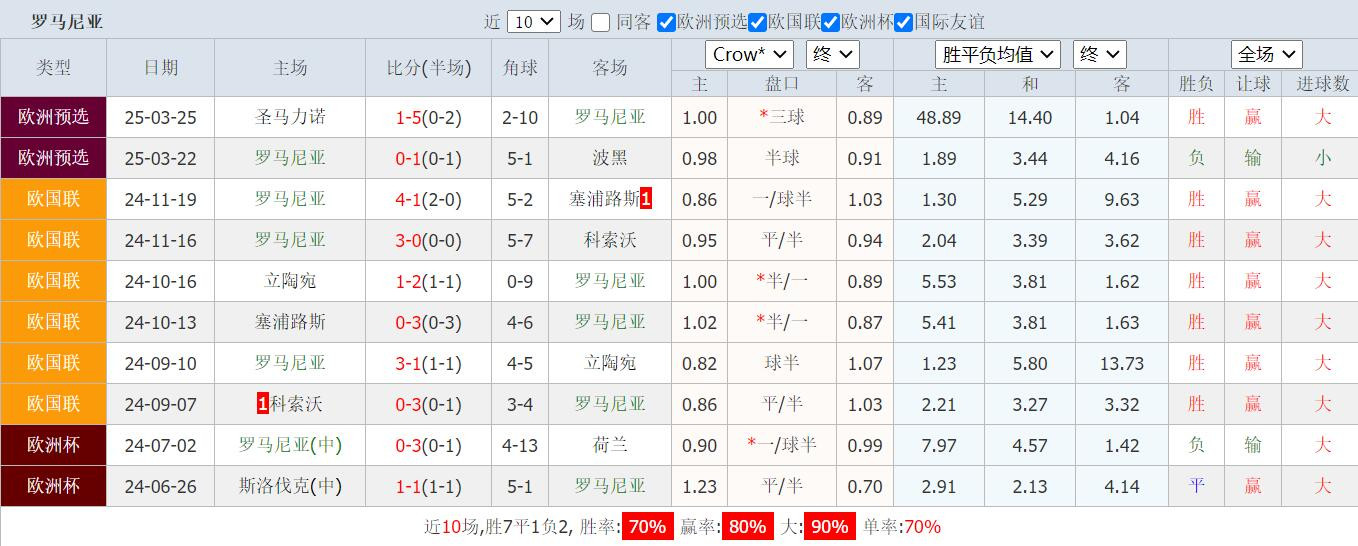Click the 13.73 odds value
1358x546 pixels.
tap(1122, 363)
